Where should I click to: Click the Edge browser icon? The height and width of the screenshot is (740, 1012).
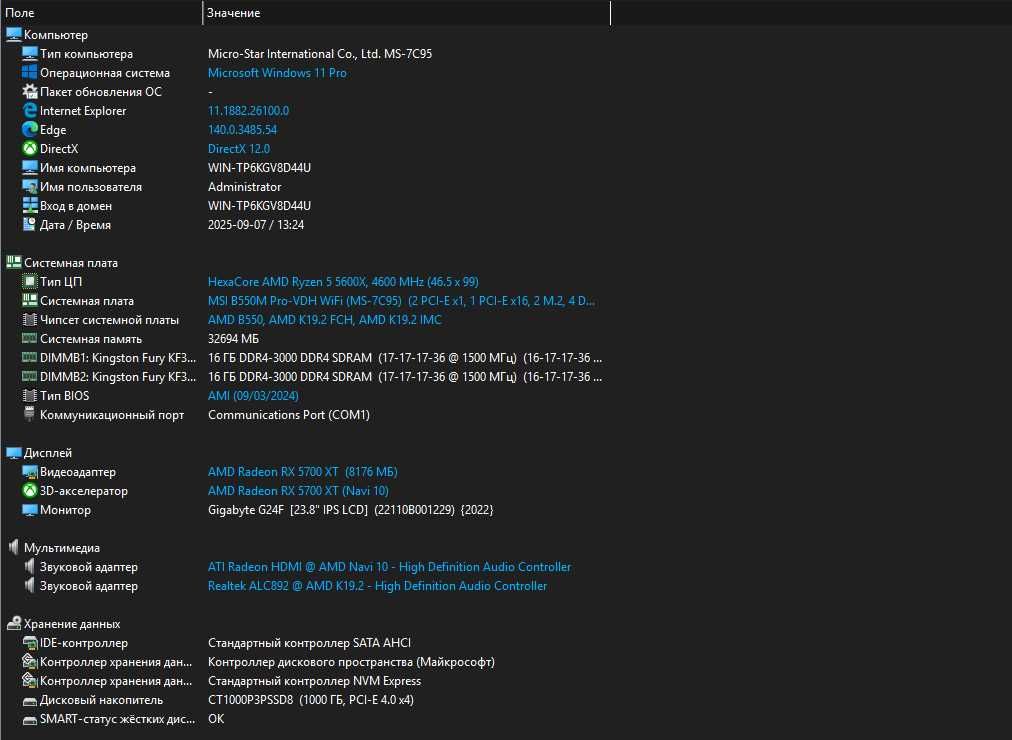[30, 130]
